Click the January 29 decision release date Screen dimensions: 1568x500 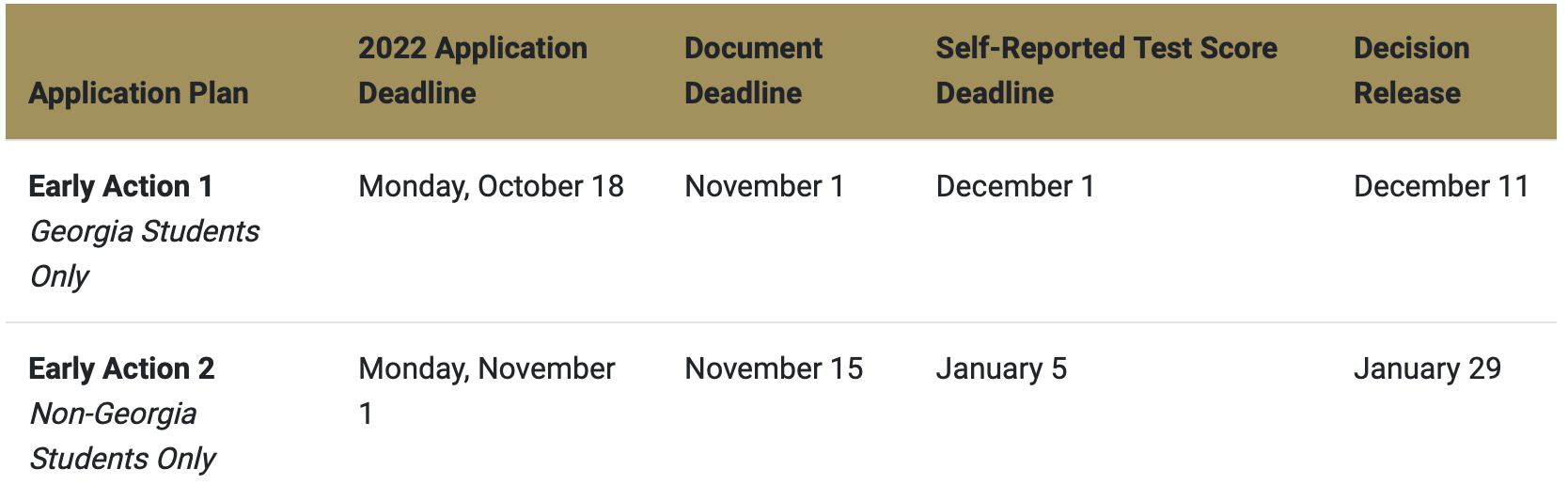click(1427, 368)
